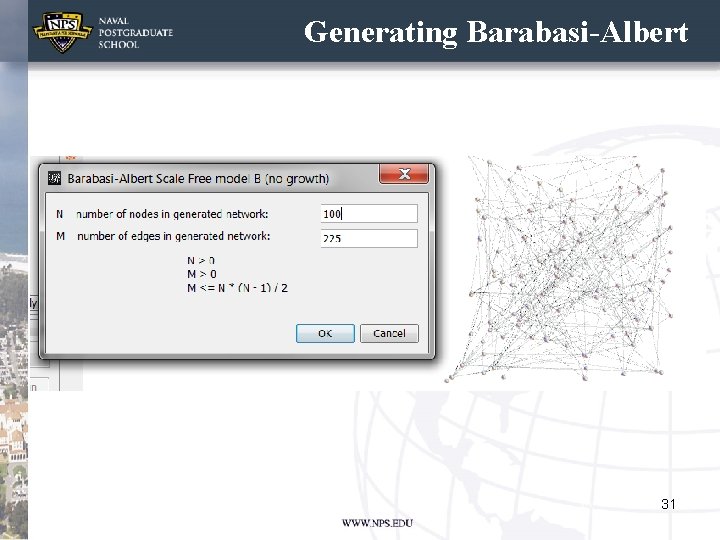Click the 'Barabasi-Albert Scale Free model B' title text
The image size is (720, 540).
click(x=198, y=179)
